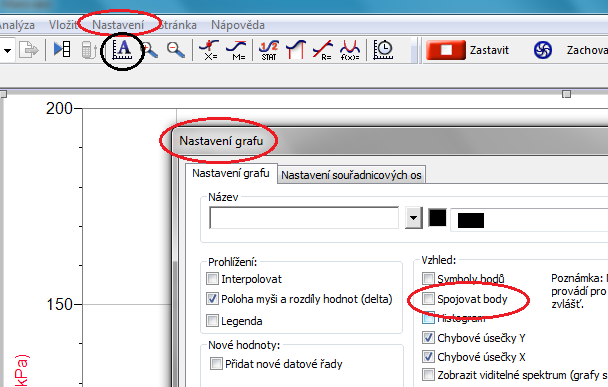Uncheck Chybové úsečky Y

pos(428,337)
